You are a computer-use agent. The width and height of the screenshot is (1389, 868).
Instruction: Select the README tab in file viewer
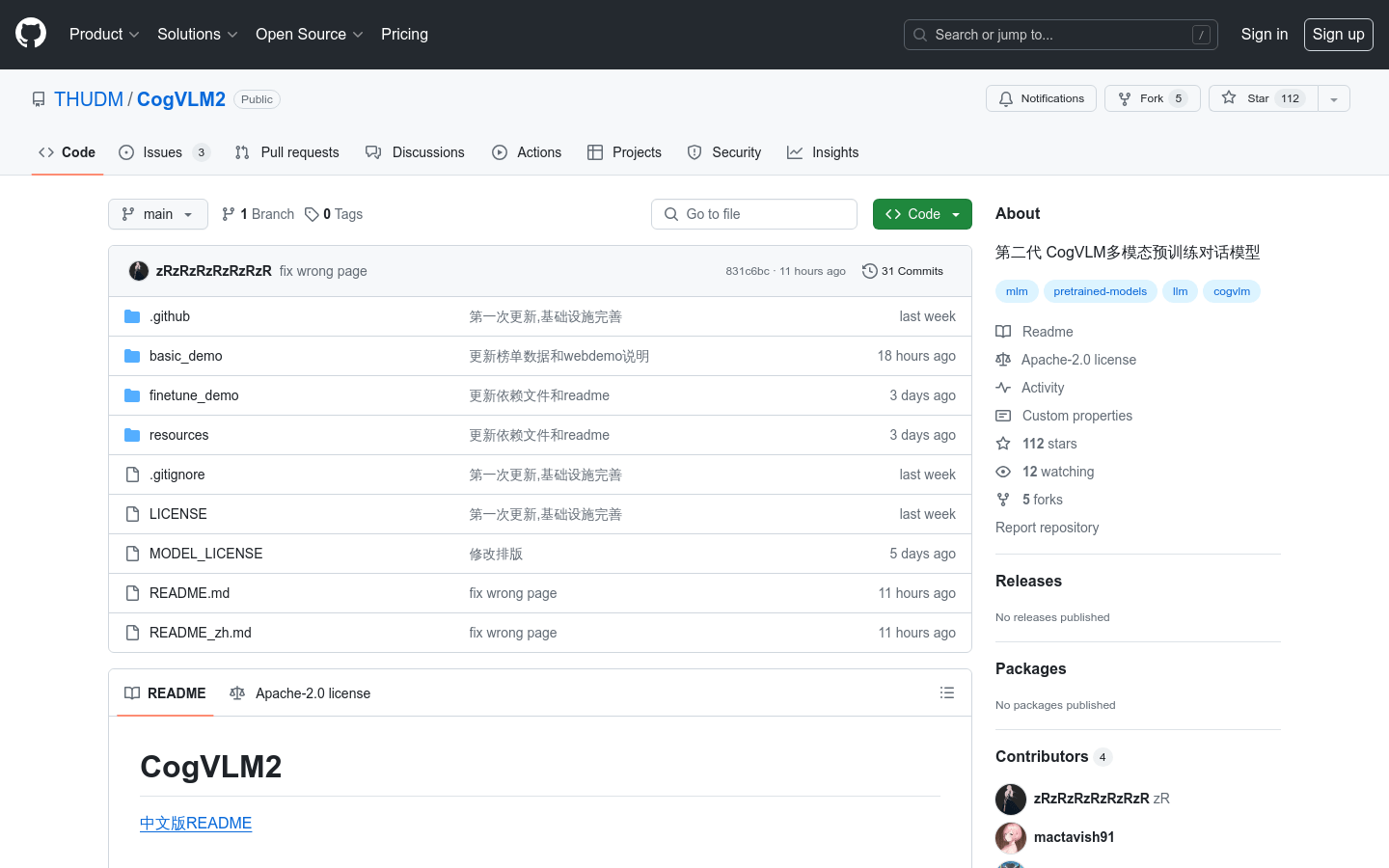pos(165,693)
